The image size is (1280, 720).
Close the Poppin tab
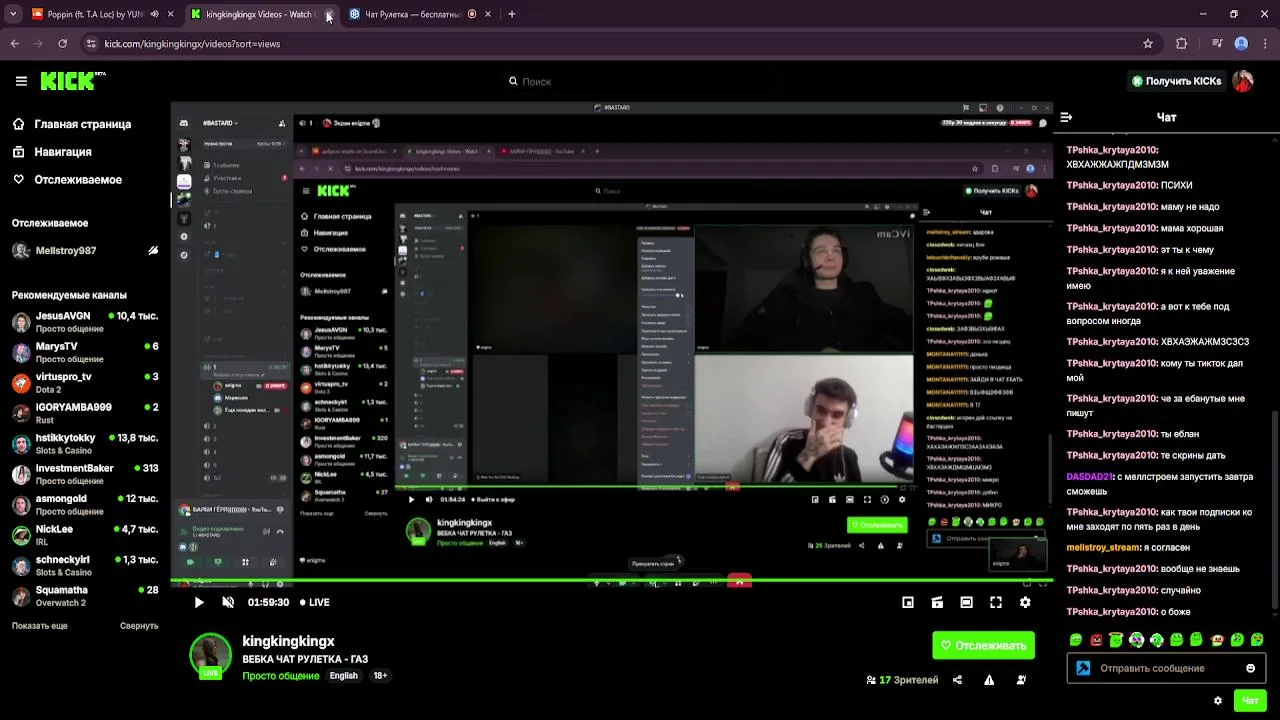tap(171, 14)
